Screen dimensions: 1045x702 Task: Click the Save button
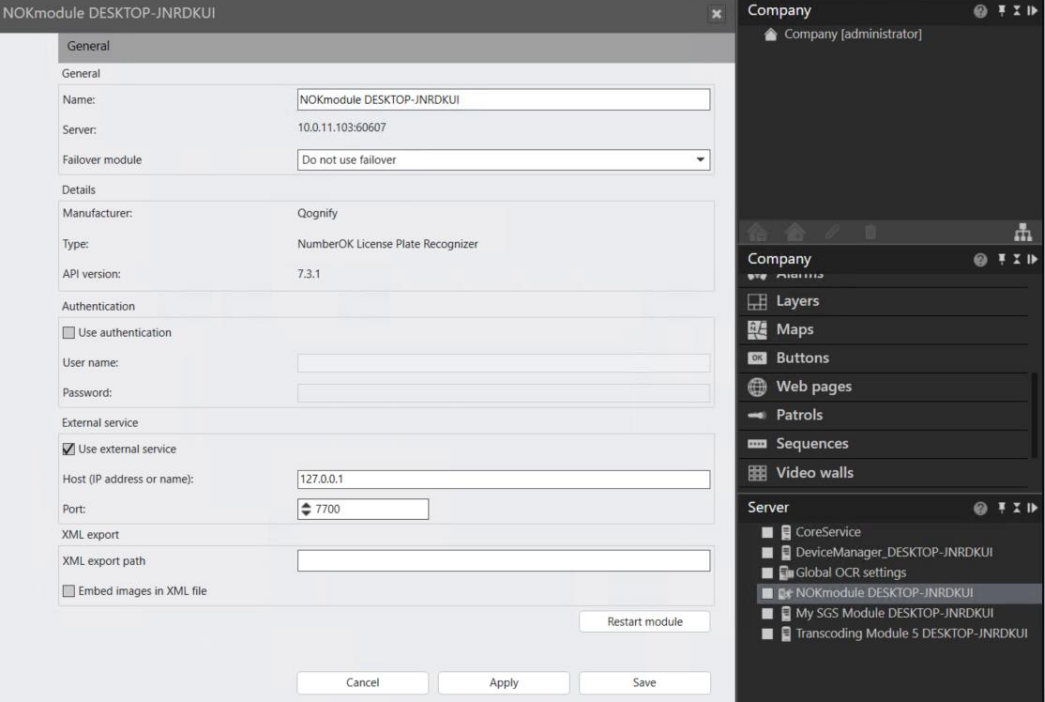pos(644,683)
